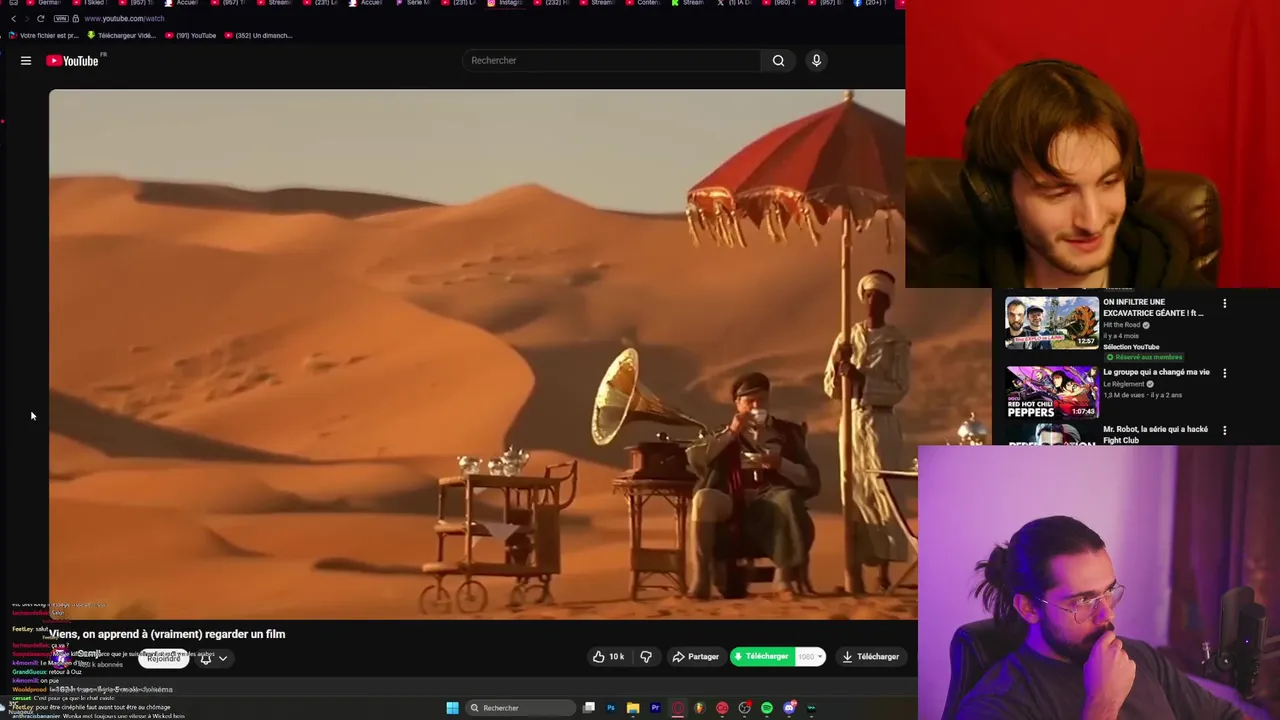Open options menu for the excavatrice video

[1224, 304]
